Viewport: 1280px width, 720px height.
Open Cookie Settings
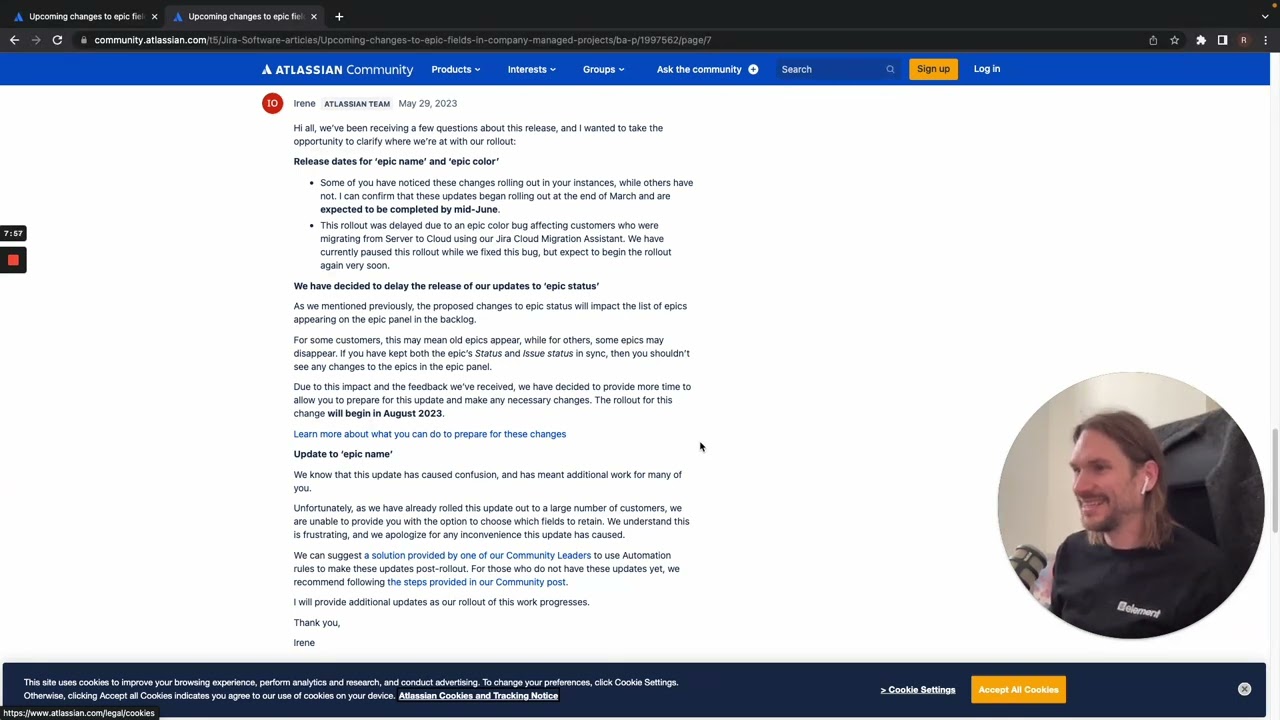pyautogui.click(x=918, y=690)
